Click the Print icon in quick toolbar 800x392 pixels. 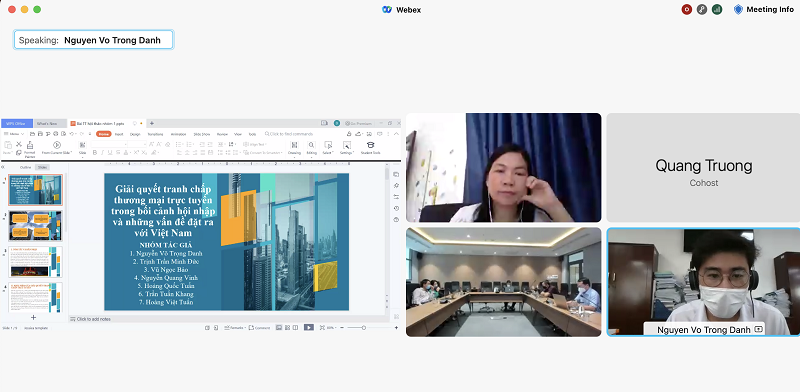coord(56,134)
